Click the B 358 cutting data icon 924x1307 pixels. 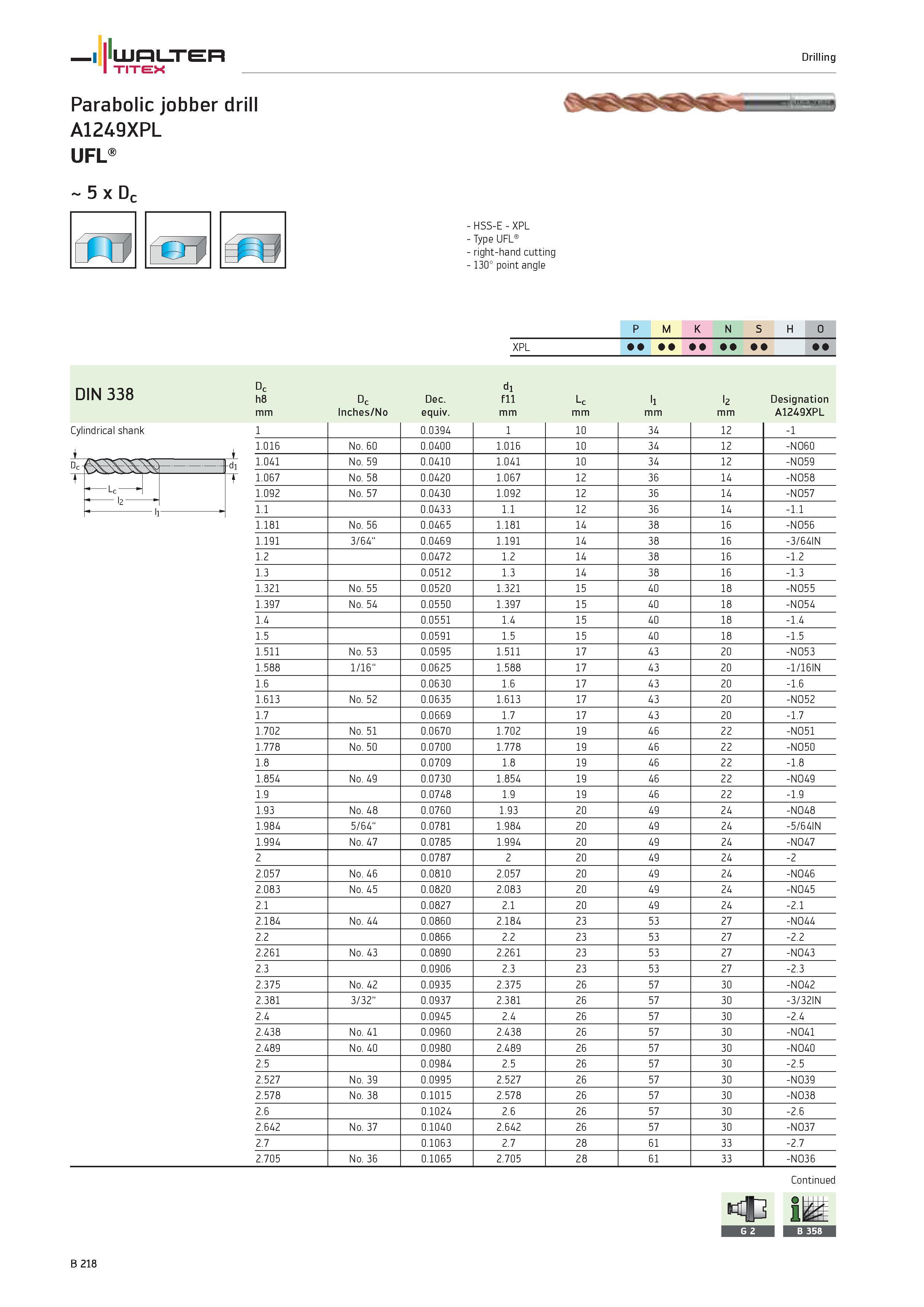point(809,1214)
